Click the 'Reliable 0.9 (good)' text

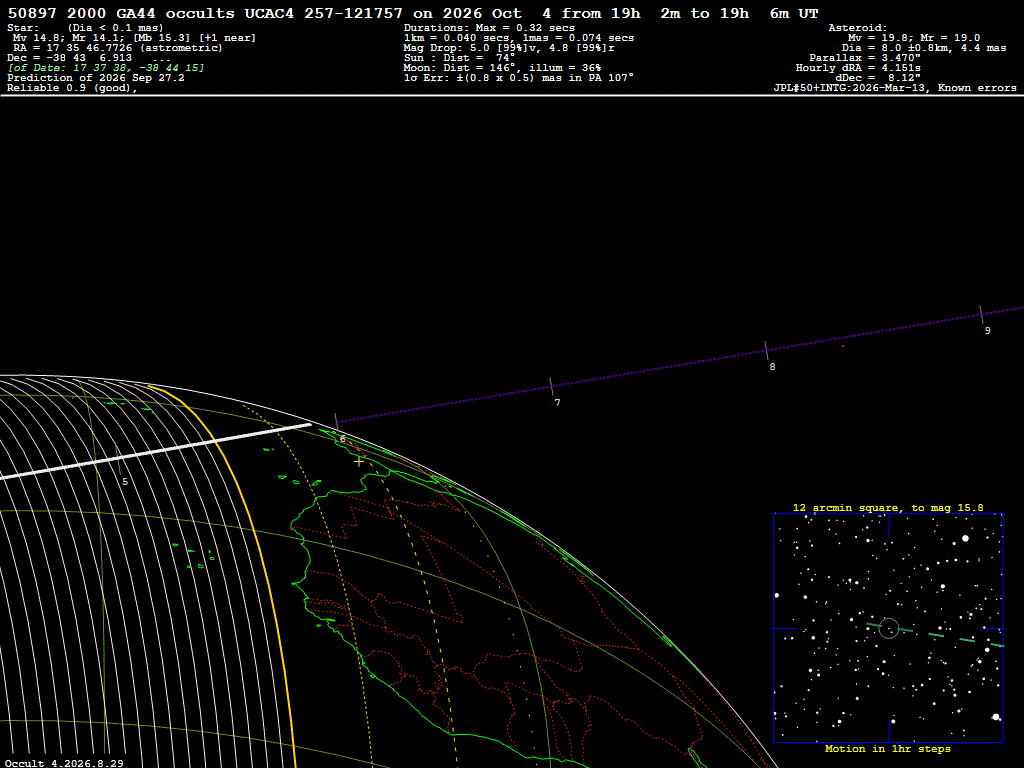click(72, 88)
